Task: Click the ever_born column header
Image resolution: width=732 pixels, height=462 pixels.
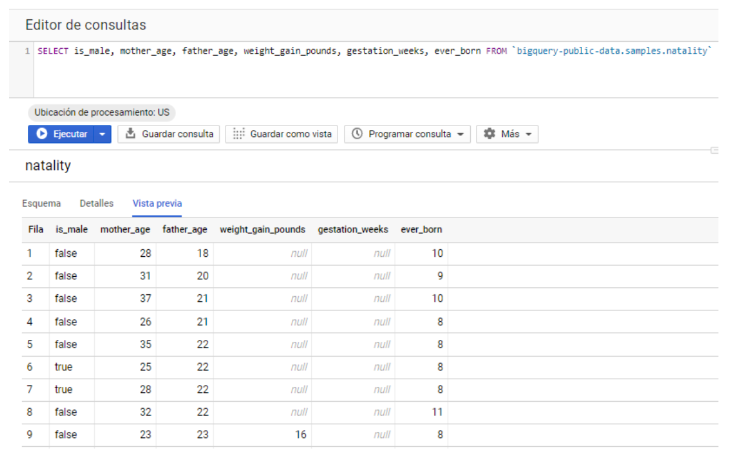Action: coord(421,230)
